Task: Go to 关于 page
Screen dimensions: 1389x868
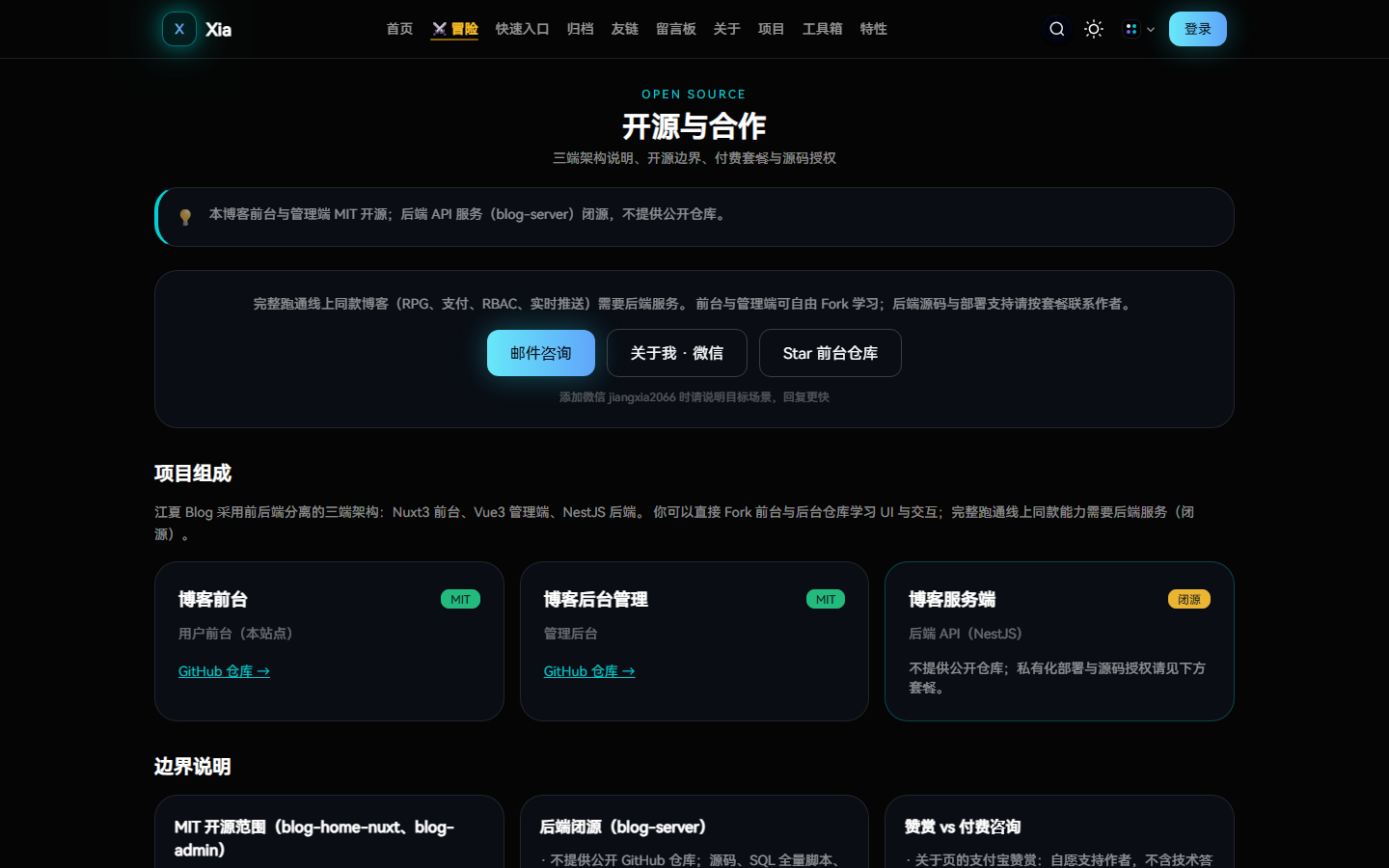Action: click(x=726, y=29)
